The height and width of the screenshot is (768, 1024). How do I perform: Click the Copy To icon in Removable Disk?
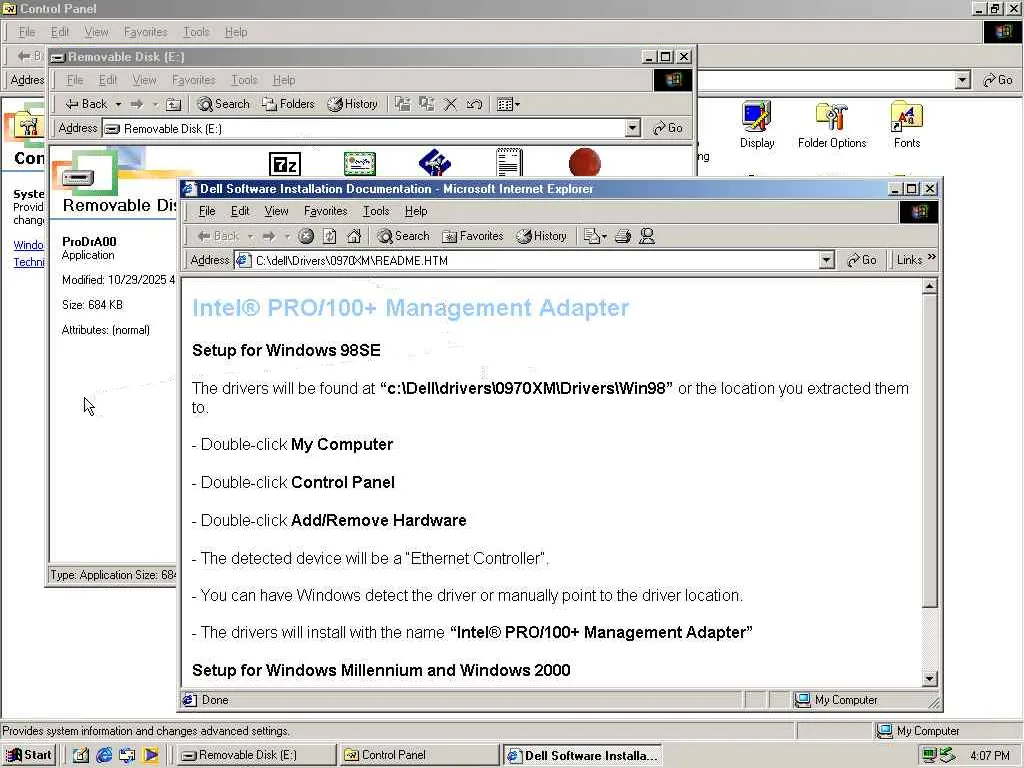(426, 104)
